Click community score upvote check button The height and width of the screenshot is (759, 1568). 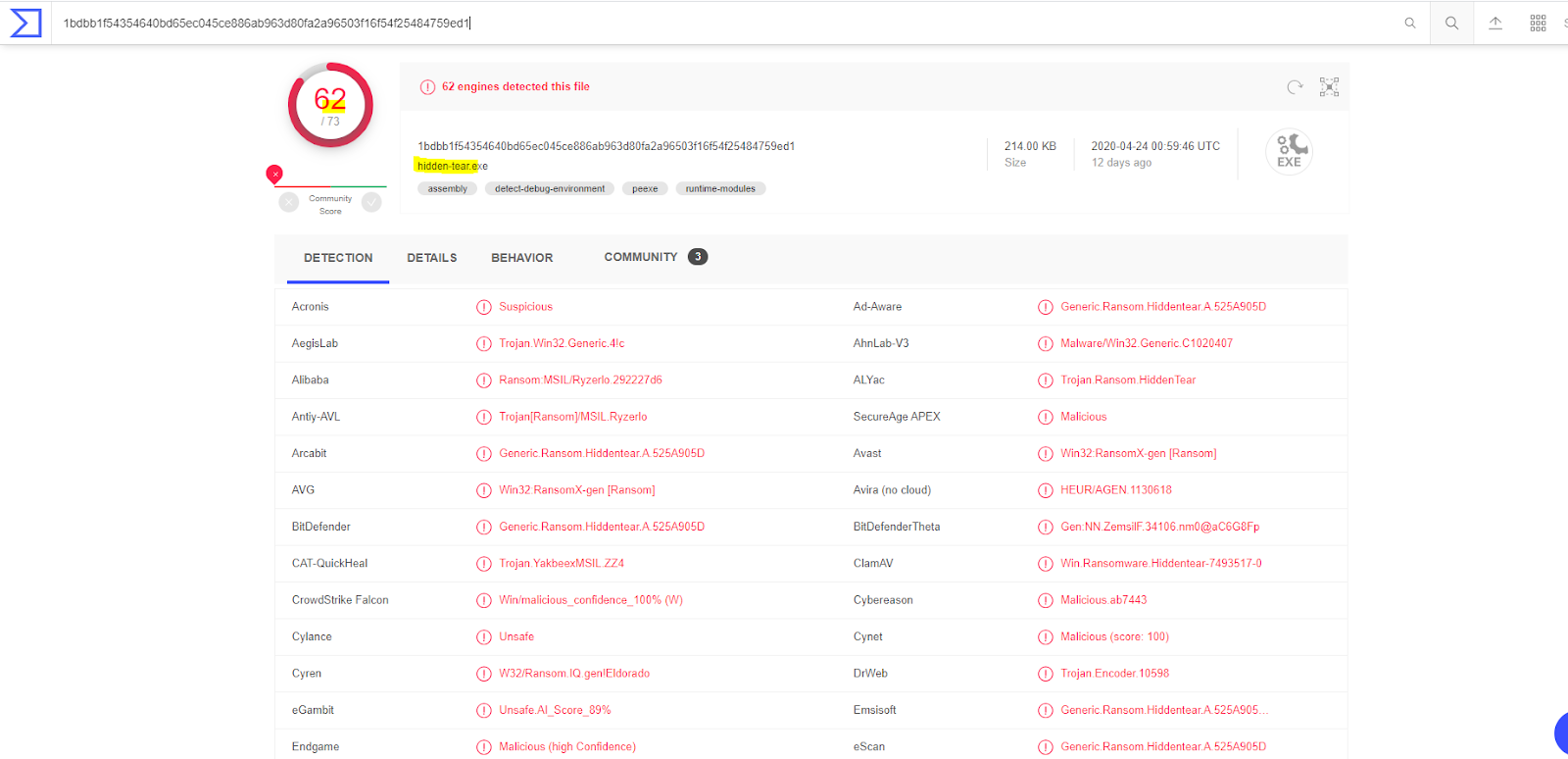[x=371, y=202]
